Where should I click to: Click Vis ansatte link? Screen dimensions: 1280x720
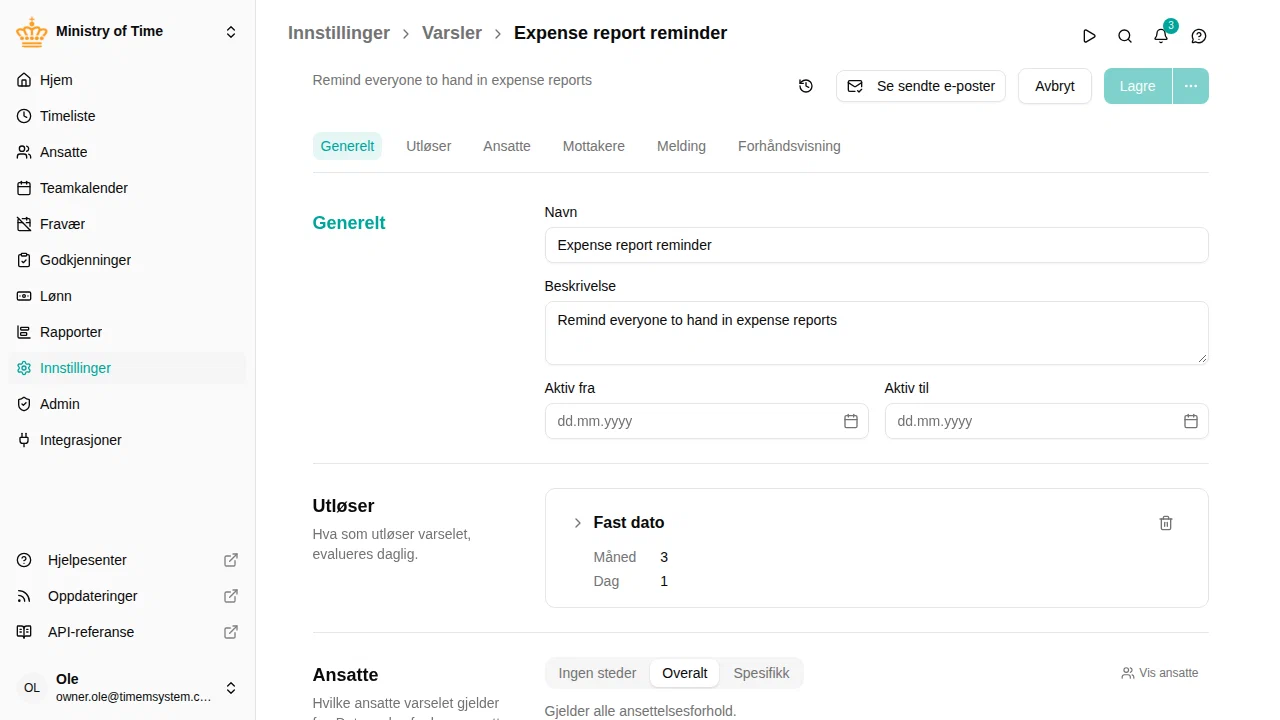tap(1160, 673)
